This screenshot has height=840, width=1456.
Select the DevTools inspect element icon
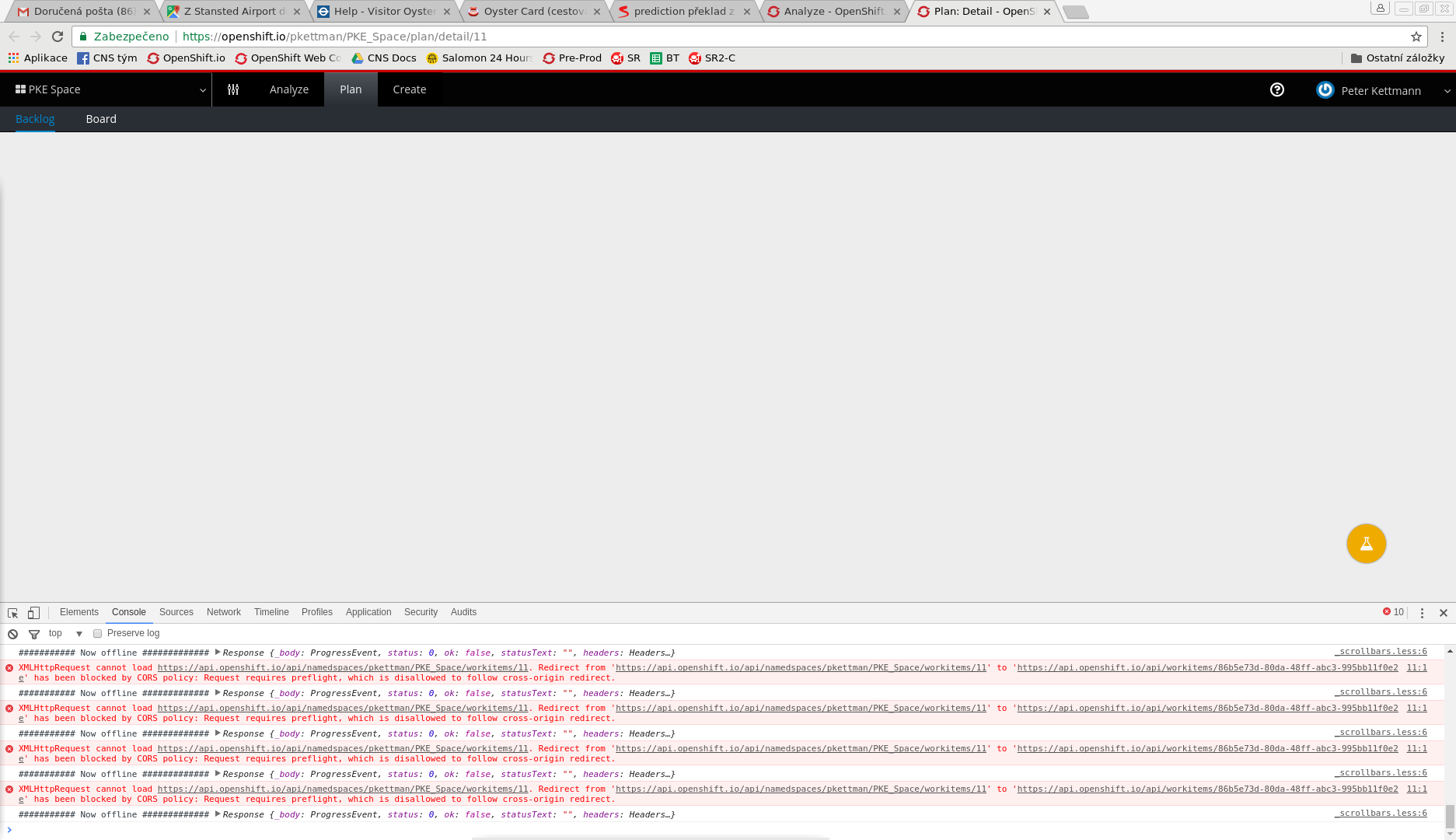13,613
